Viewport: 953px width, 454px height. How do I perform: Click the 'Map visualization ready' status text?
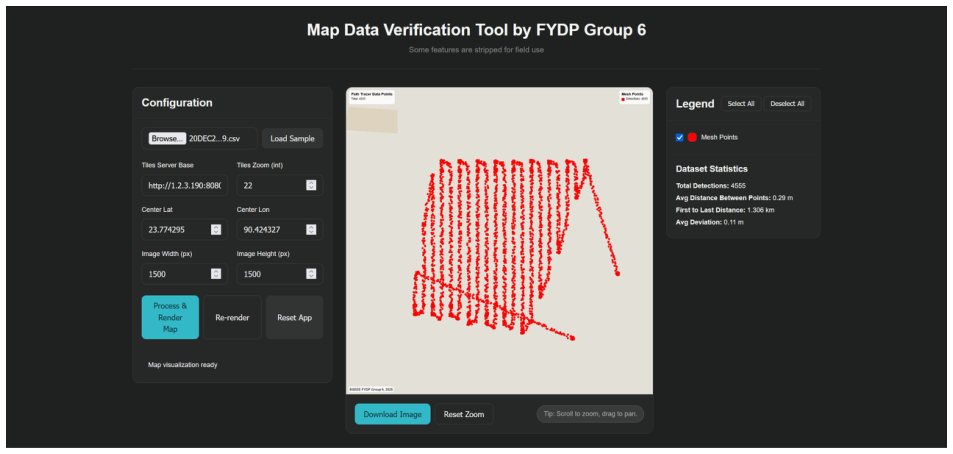[x=182, y=365]
